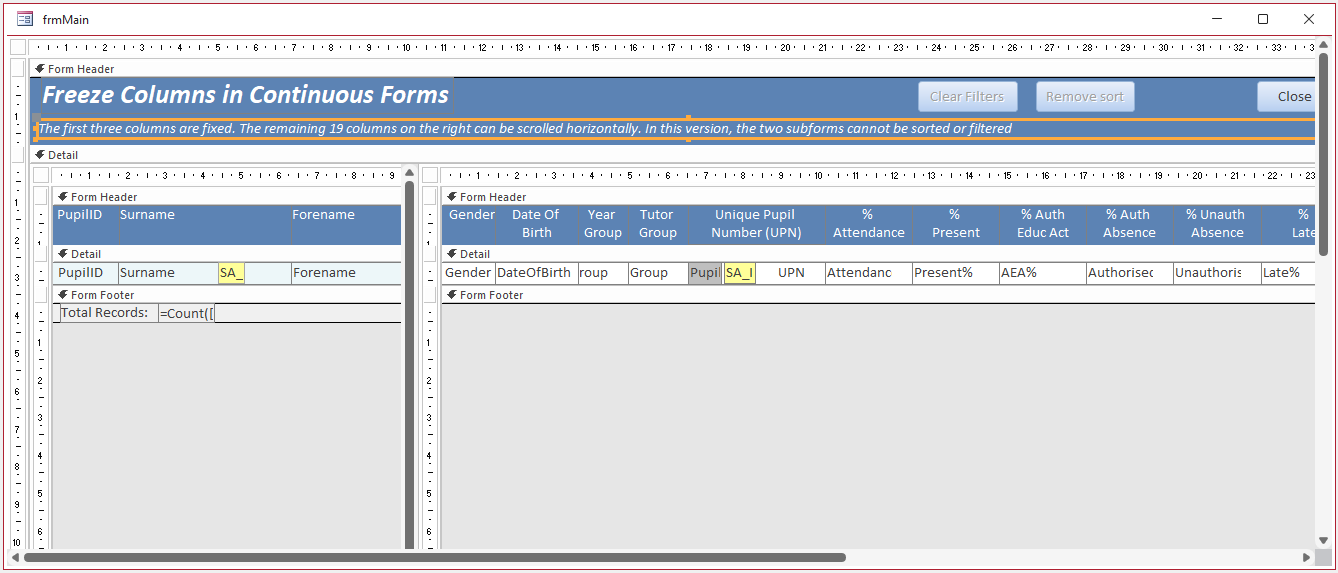Select the % Auth Absence header label

click(x=1128, y=224)
